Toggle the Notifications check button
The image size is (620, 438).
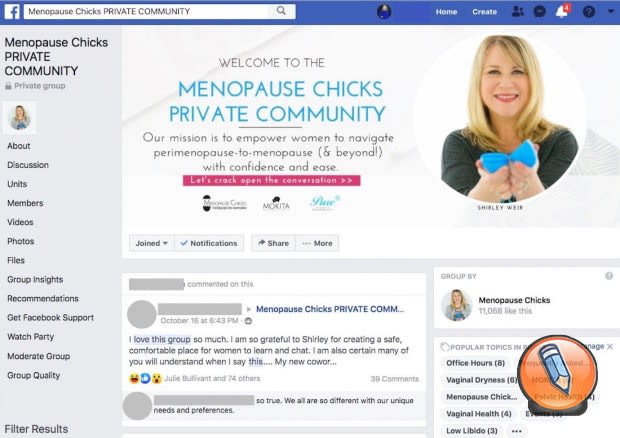(209, 243)
